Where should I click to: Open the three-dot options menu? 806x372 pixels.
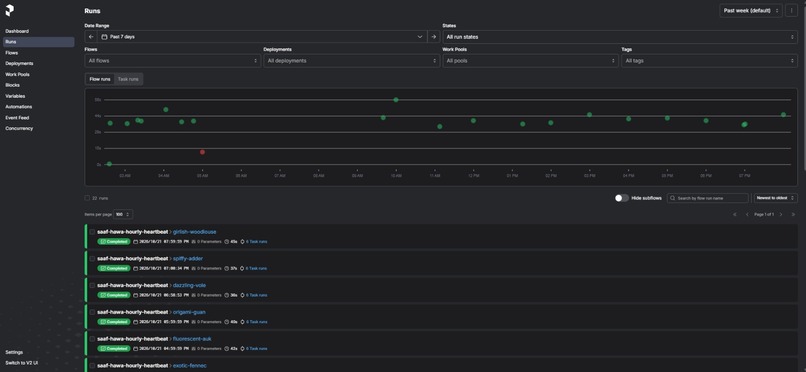coord(792,11)
